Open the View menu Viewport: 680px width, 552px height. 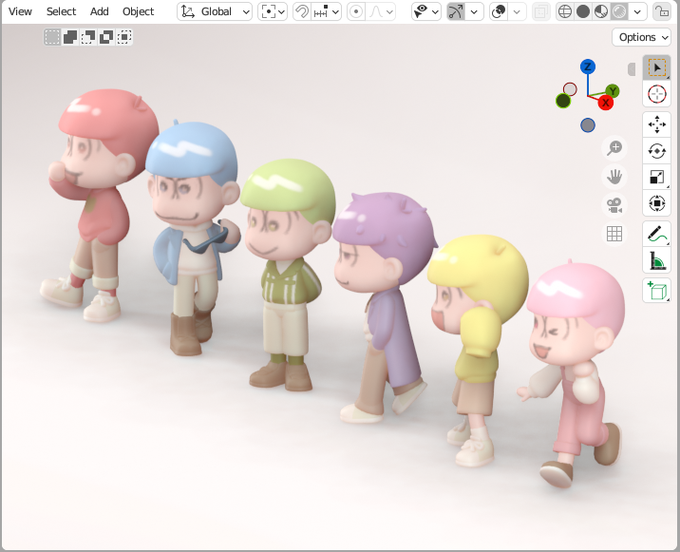(20, 12)
